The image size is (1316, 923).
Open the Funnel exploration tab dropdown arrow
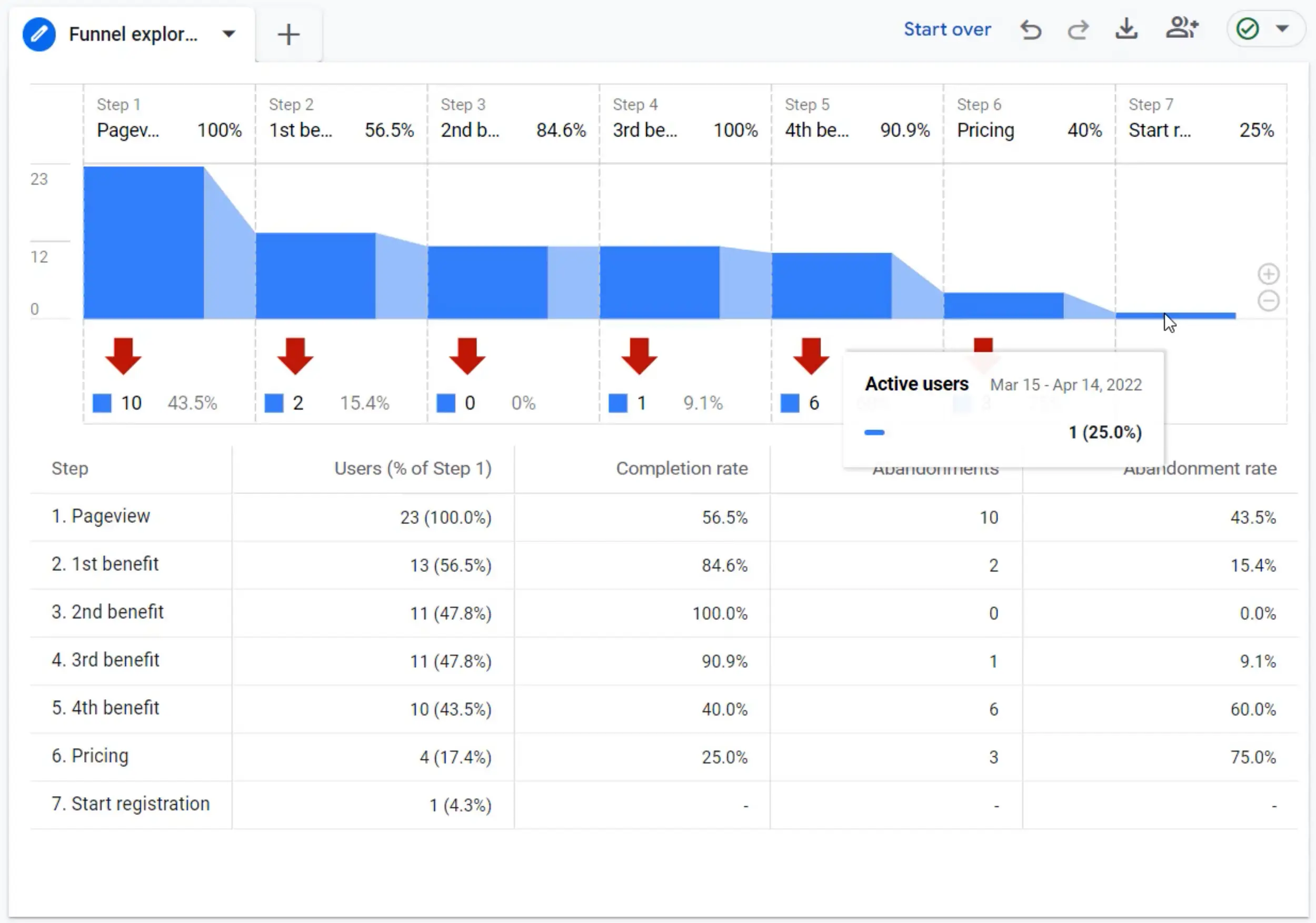[x=228, y=34]
